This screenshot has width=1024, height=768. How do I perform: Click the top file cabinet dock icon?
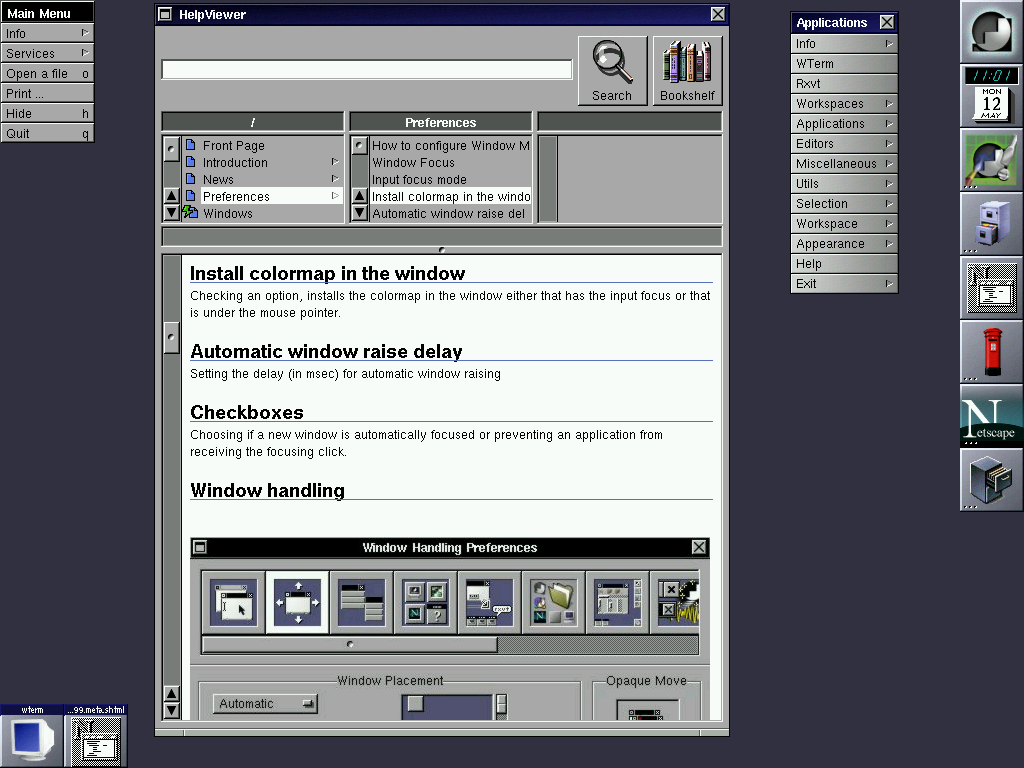click(991, 223)
